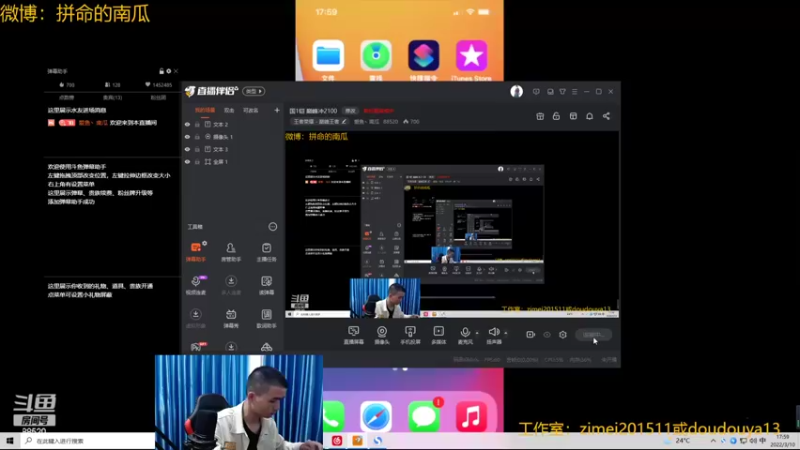800x450 pixels.
Task: Hide the 摄像头 1 source layer
Action: point(187,137)
